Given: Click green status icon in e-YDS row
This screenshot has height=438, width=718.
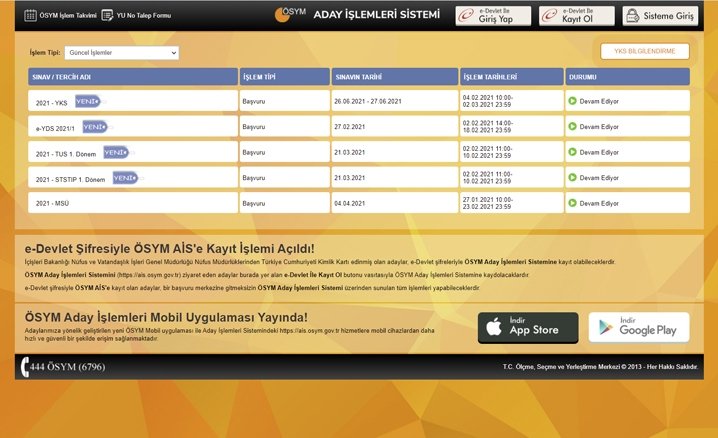Looking at the screenshot, I should (x=572, y=126).
